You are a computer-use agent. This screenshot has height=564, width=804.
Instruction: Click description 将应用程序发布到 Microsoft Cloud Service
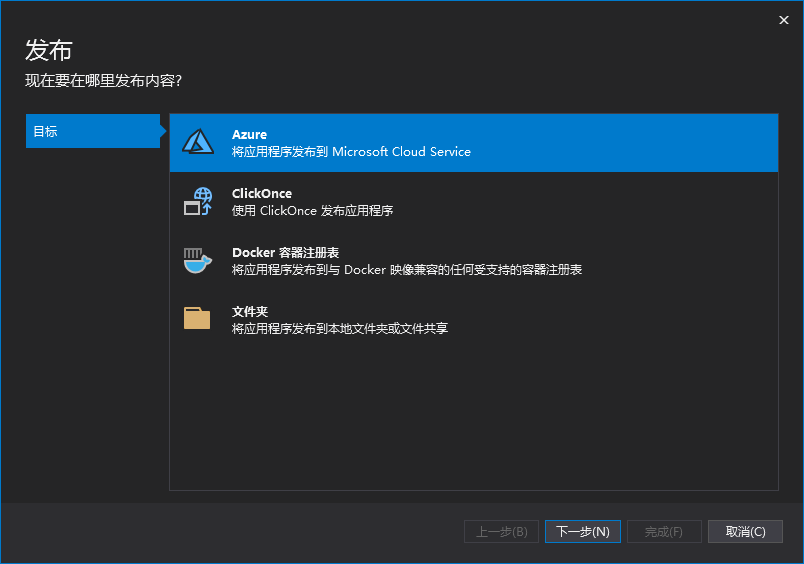coord(351,152)
